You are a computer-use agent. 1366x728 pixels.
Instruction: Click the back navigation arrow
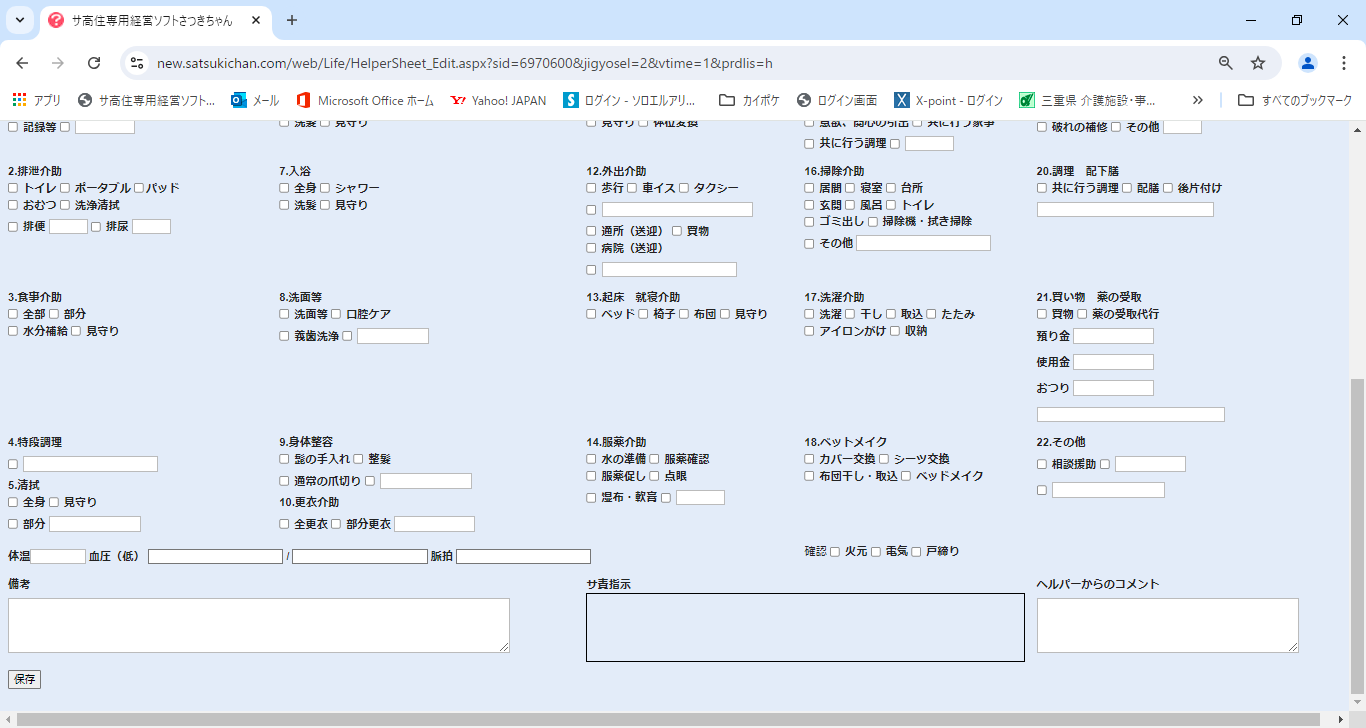[22, 63]
